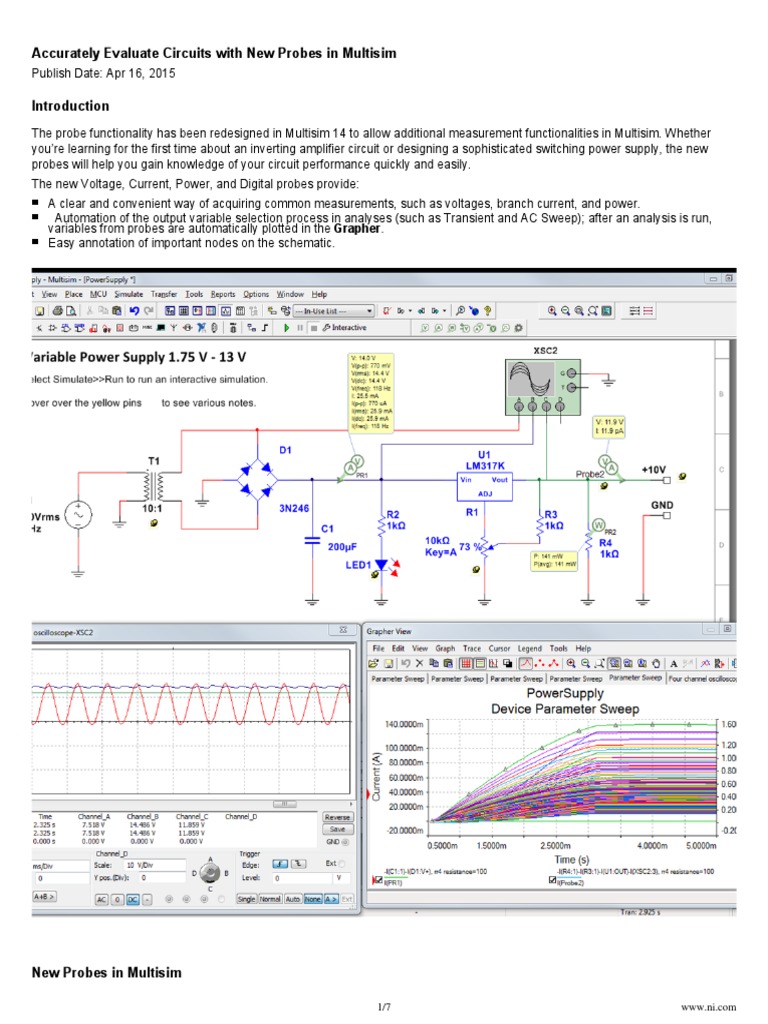This screenshot has height=1024, width=768.
Task: Select AC coupling on oscilloscope
Action: [x=101, y=900]
